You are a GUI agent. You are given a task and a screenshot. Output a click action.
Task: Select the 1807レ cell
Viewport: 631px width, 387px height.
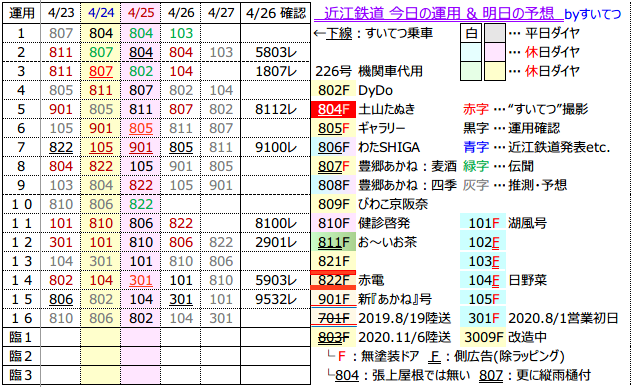[276, 71]
